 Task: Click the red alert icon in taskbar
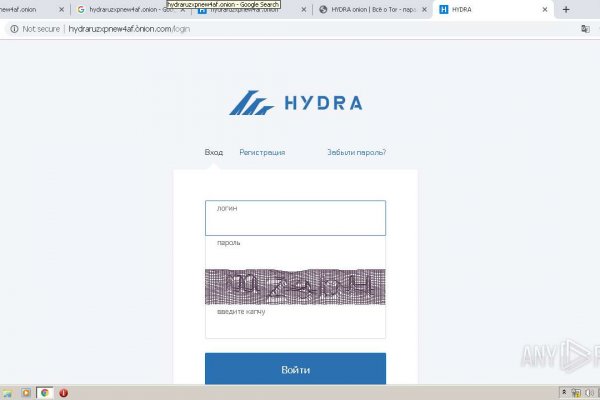(x=63, y=393)
